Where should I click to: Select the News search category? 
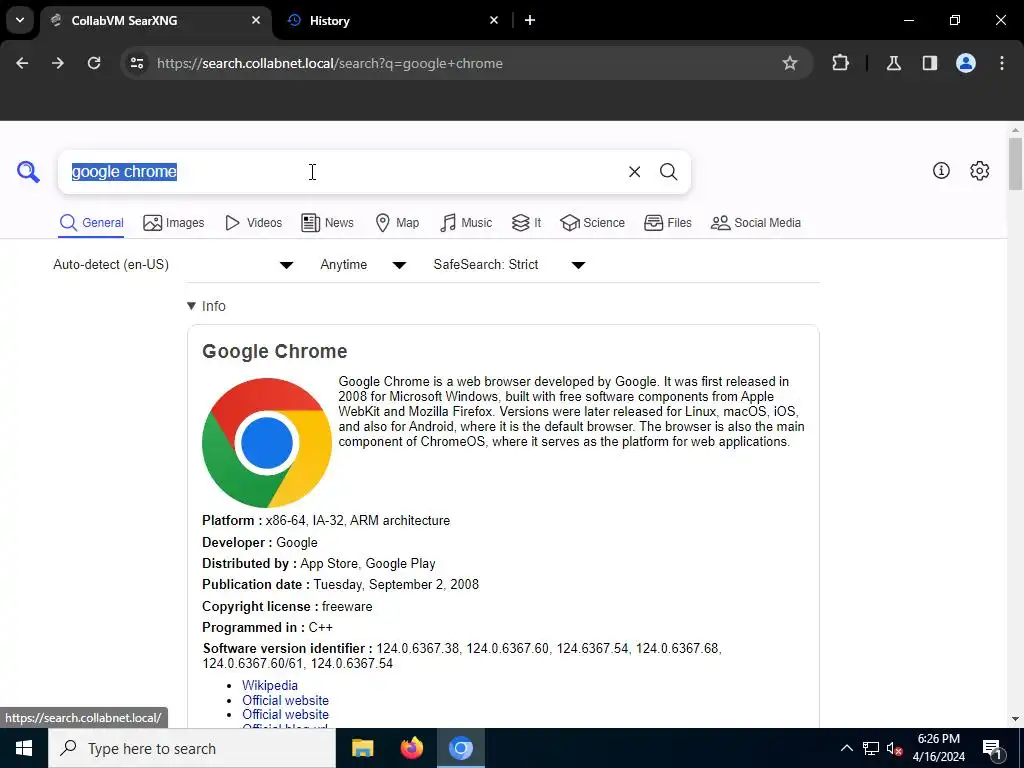(327, 223)
